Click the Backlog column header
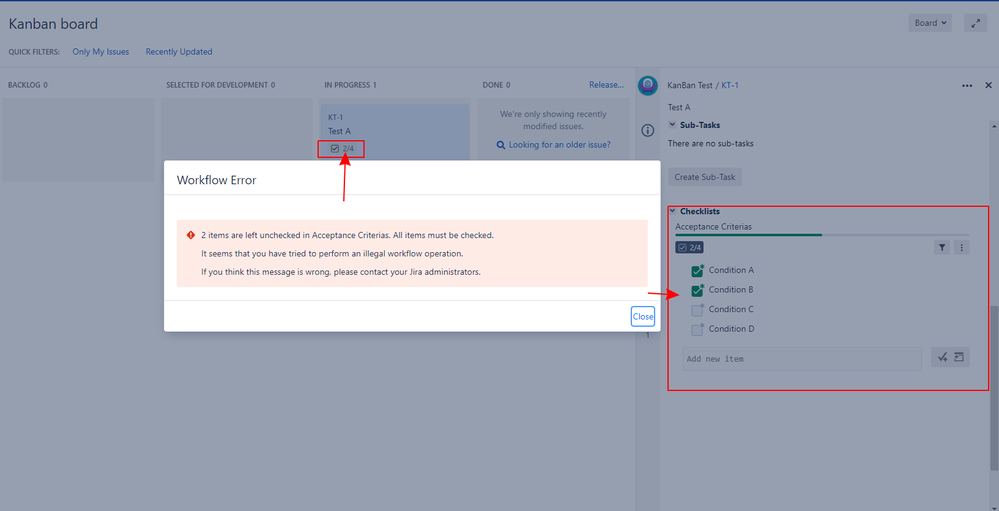Viewport: 999px width, 511px height. [27, 85]
